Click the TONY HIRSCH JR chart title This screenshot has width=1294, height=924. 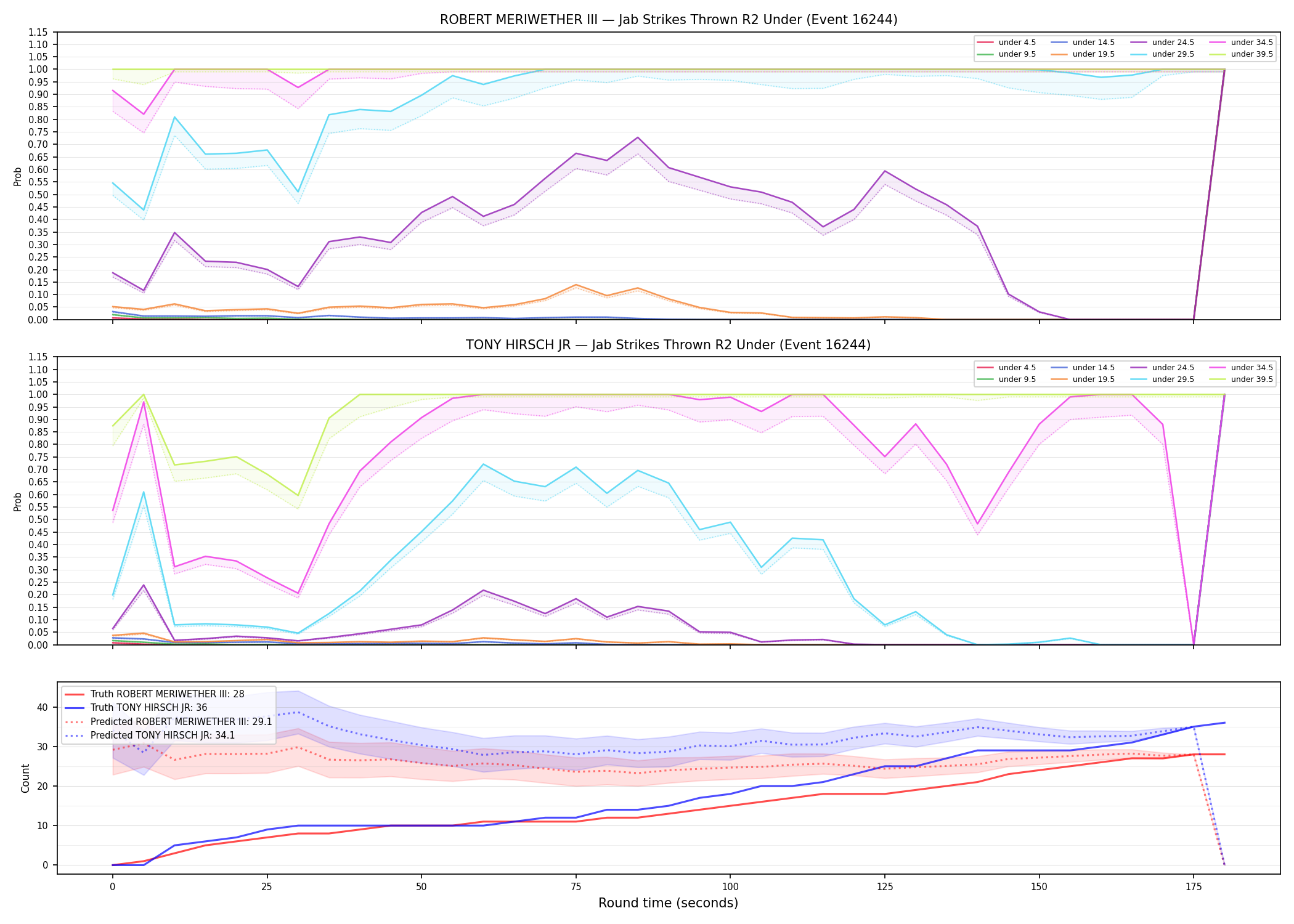[x=669, y=345]
